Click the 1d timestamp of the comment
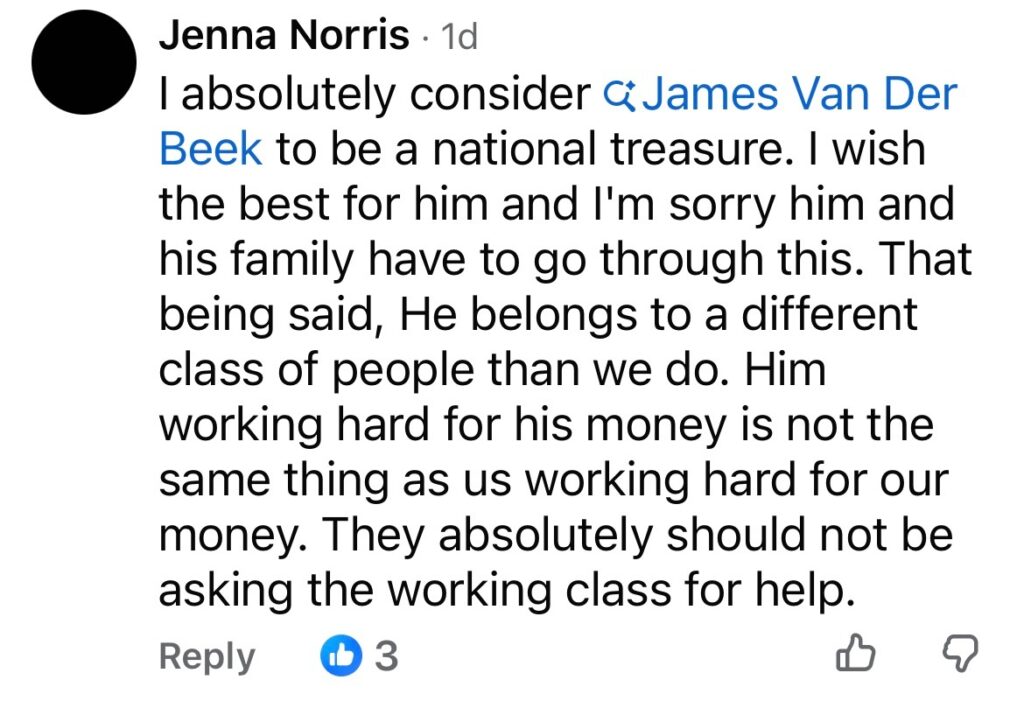Viewport: 1024px width, 701px height. pos(459,38)
